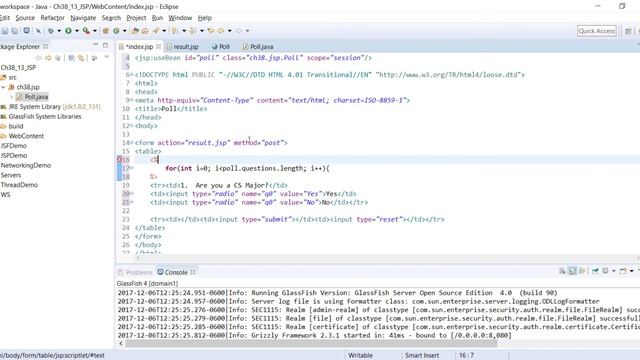
Task: Click Package Explorer back arrow icon
Action: (39, 58)
